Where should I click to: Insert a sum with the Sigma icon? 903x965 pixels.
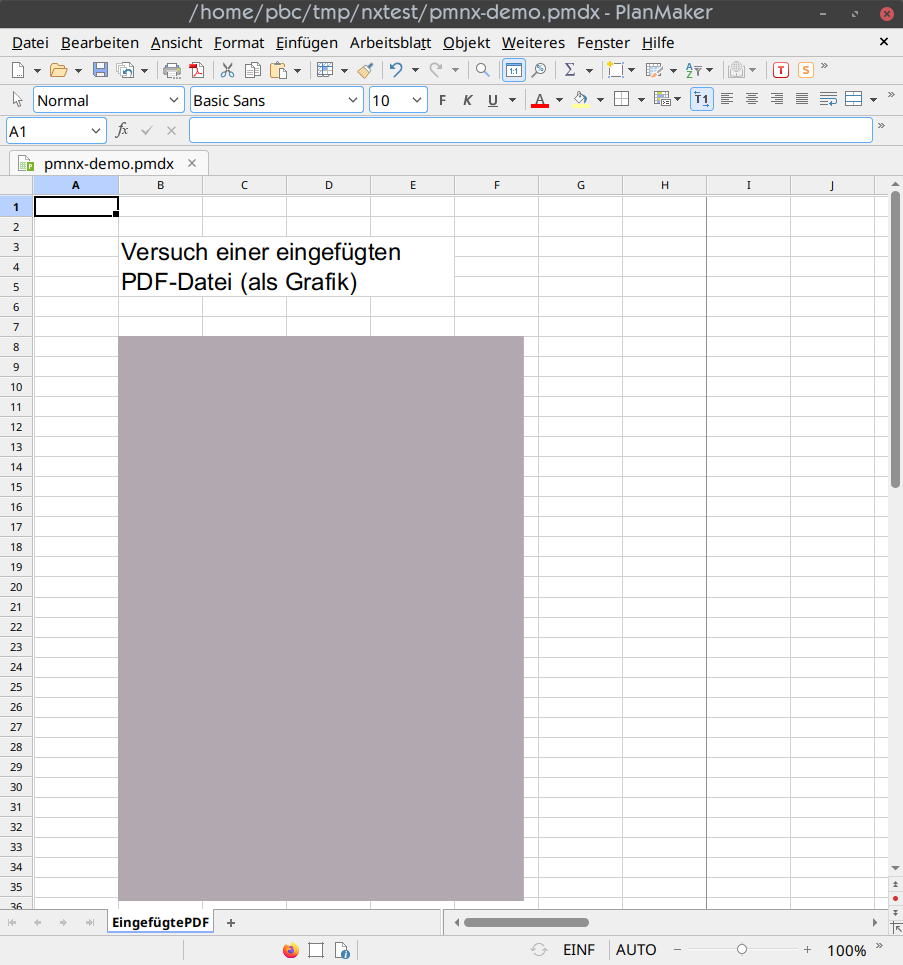570,70
